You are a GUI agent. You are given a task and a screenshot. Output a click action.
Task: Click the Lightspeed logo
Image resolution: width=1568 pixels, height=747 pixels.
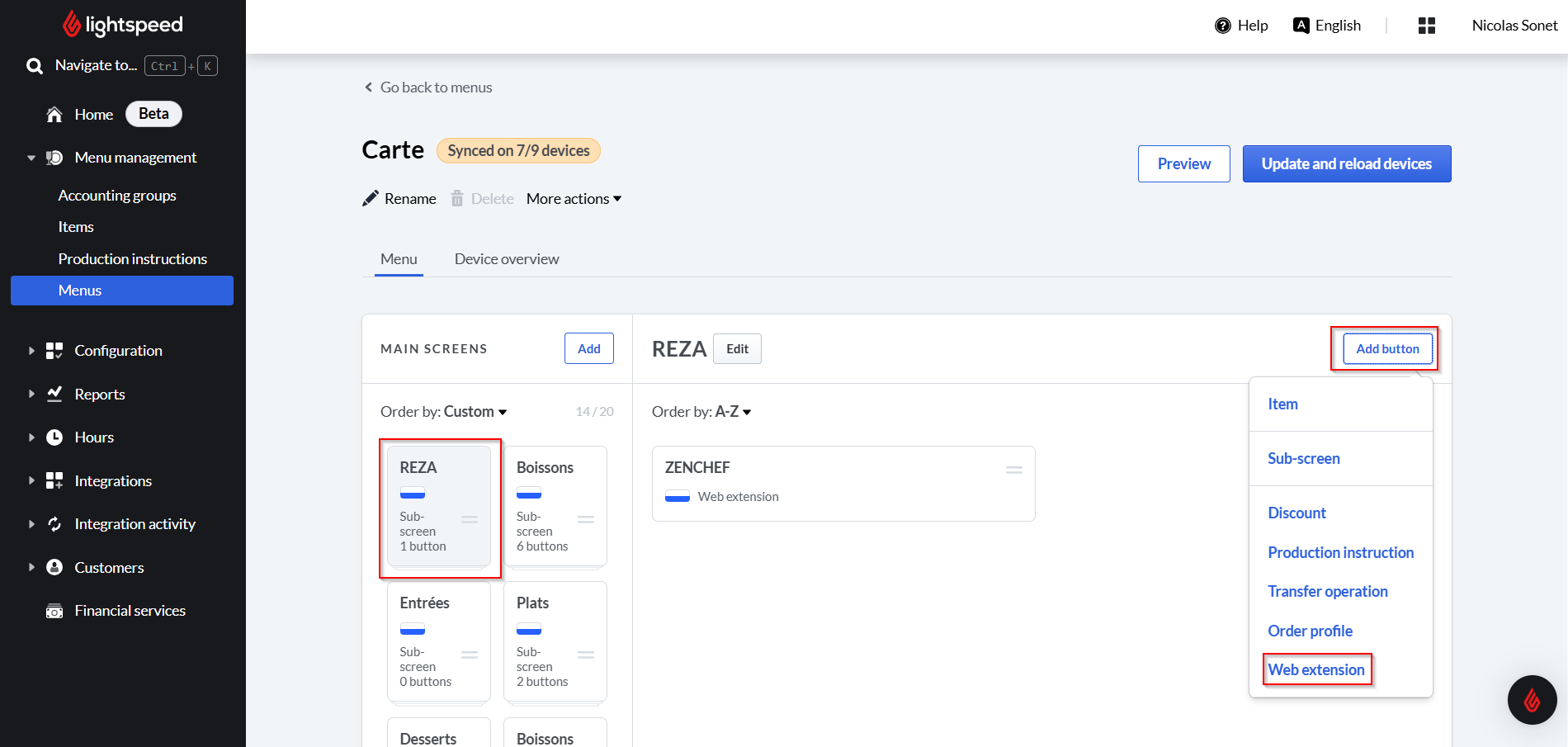[x=123, y=25]
